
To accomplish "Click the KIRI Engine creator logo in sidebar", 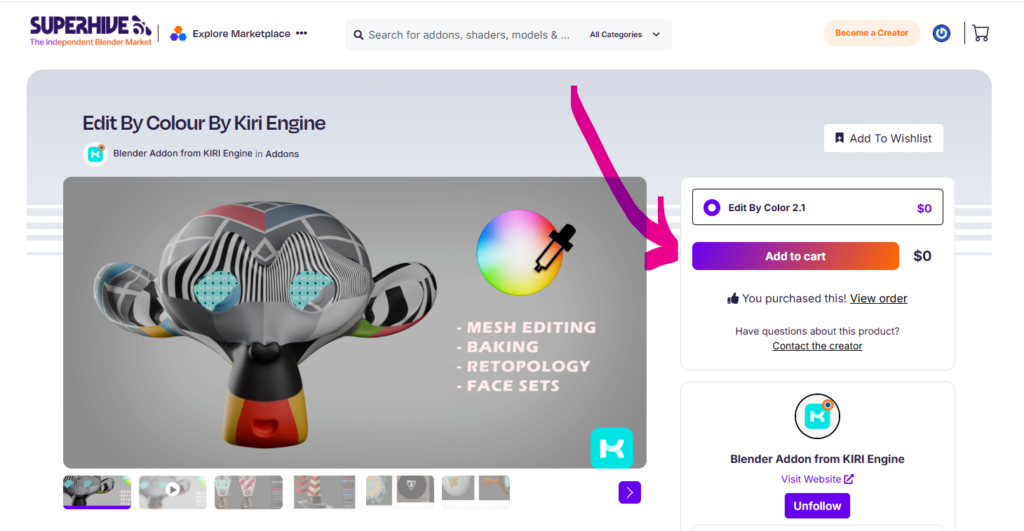I will click(x=817, y=416).
